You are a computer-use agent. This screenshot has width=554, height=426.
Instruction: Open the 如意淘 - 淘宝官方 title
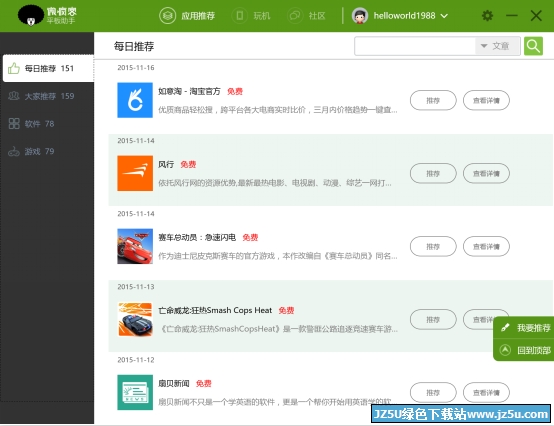tap(189, 91)
